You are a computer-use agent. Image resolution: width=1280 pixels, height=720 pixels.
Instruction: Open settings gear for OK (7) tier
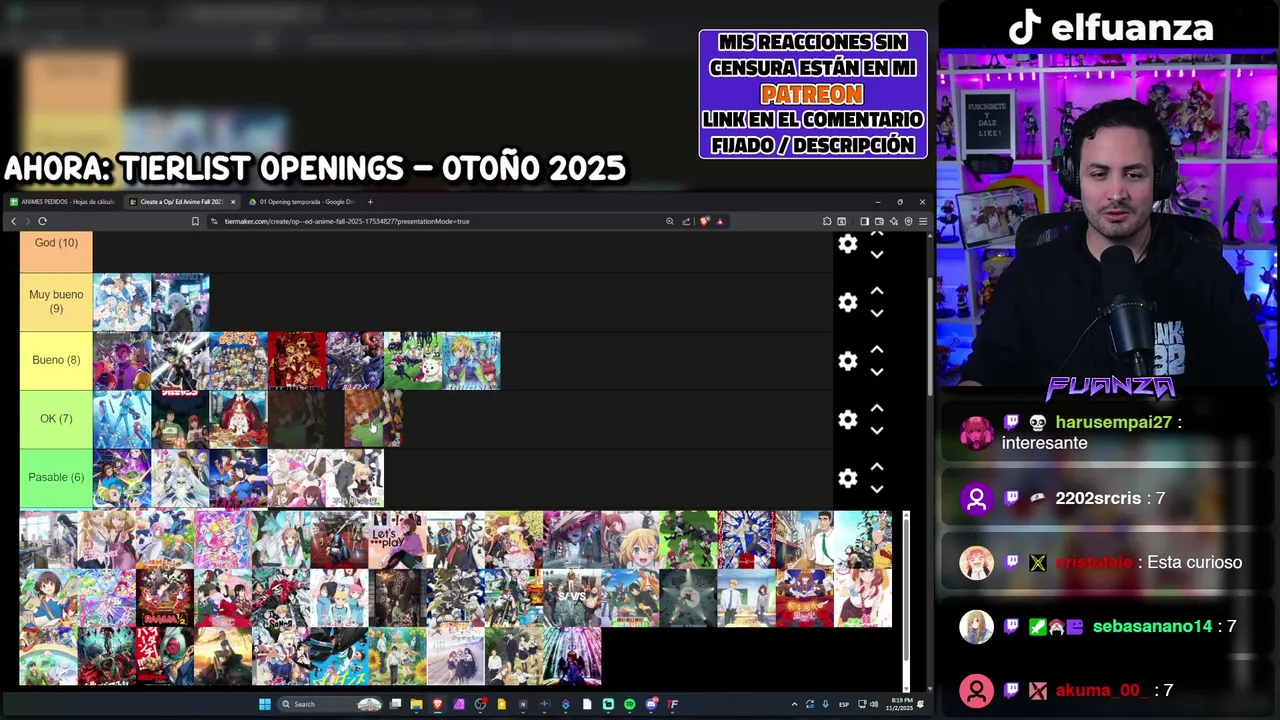pyautogui.click(x=848, y=419)
